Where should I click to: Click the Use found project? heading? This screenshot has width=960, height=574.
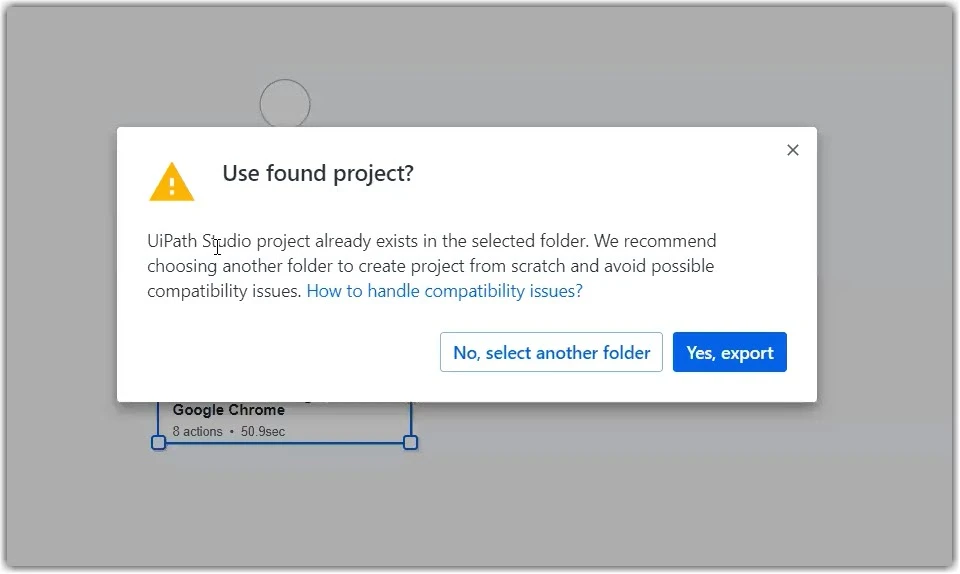pyautogui.click(x=318, y=173)
